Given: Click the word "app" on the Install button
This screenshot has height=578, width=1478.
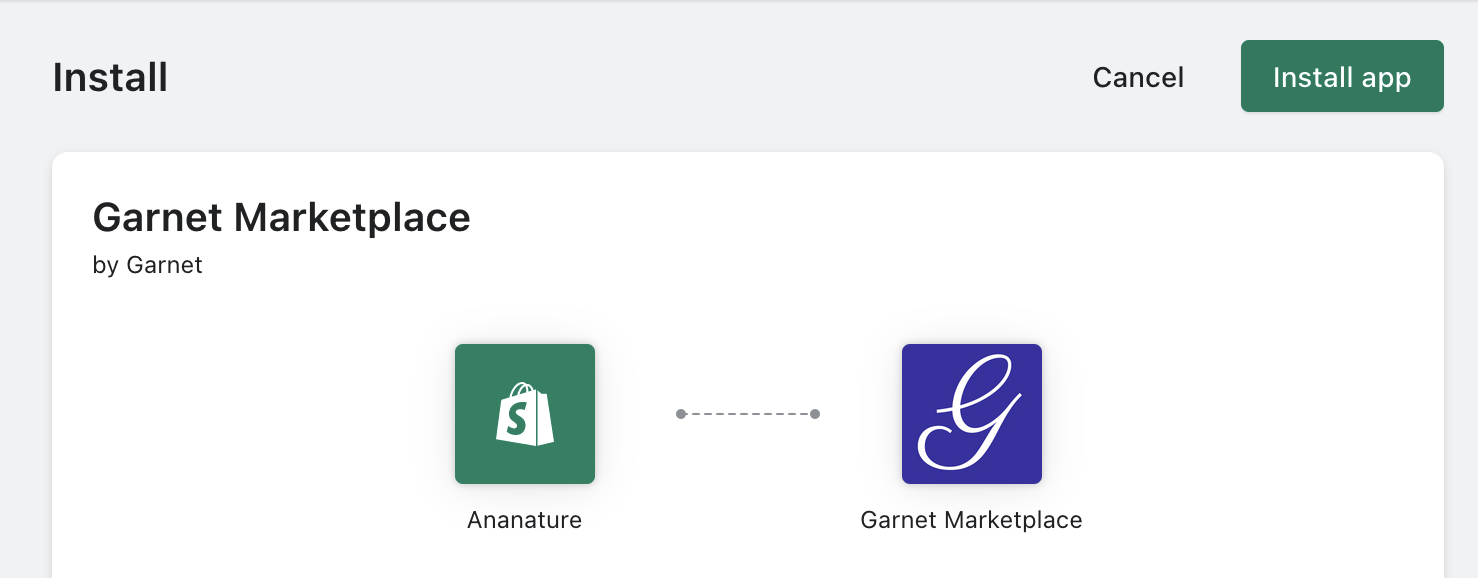Looking at the screenshot, I should (x=1385, y=78).
